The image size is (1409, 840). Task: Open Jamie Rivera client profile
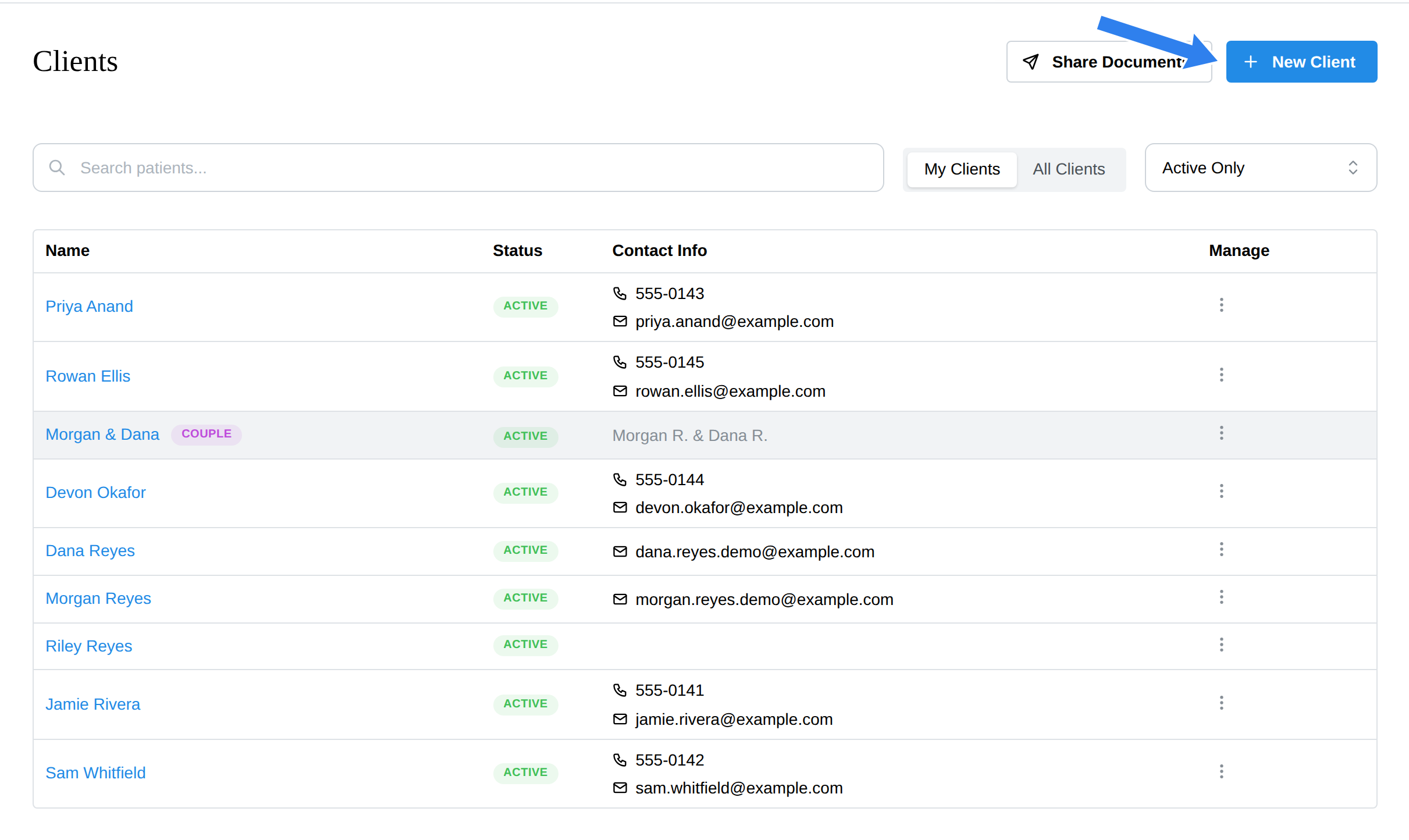[x=92, y=704]
